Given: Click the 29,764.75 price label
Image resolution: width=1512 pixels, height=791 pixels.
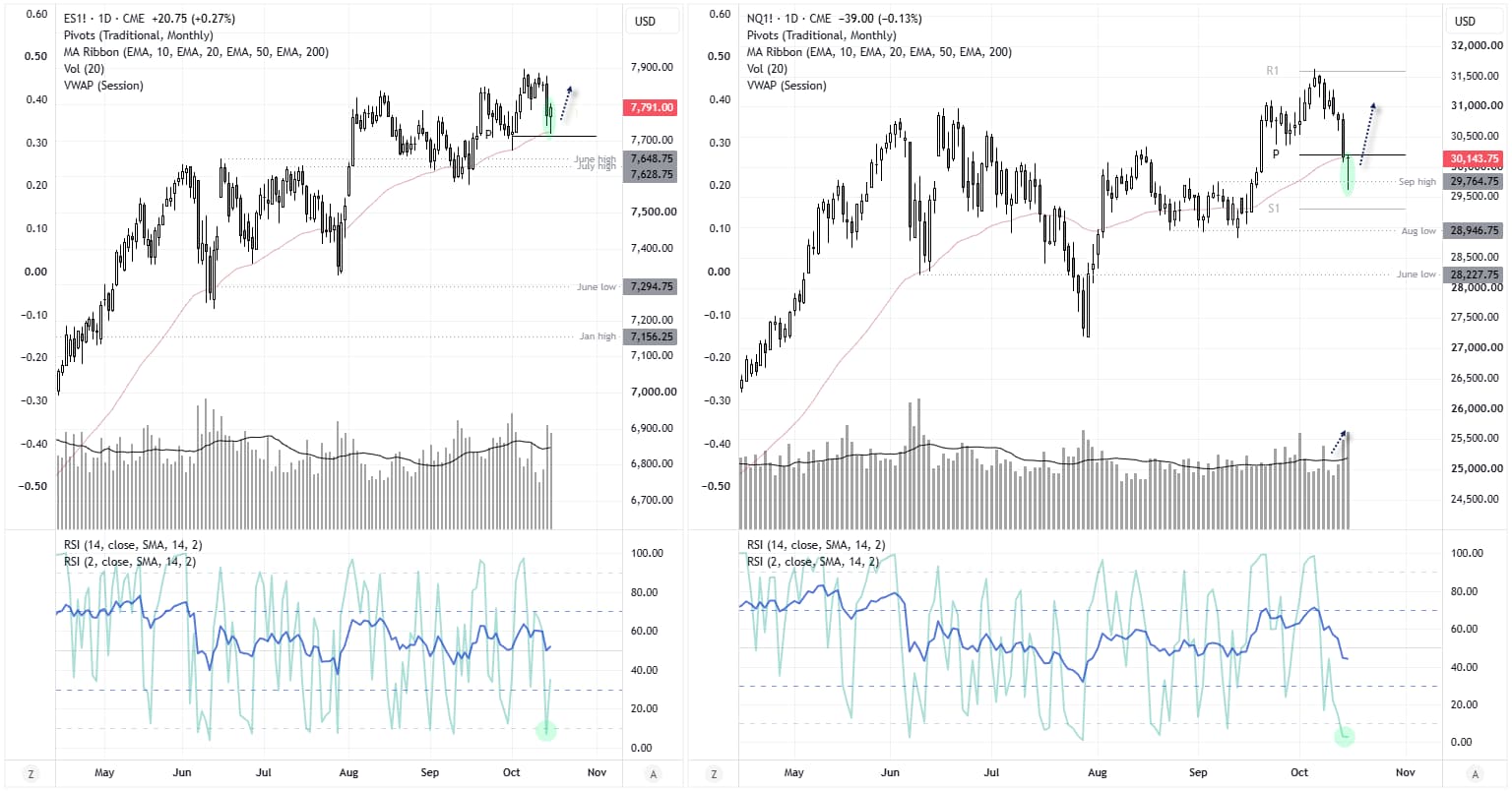Looking at the screenshot, I should [x=1474, y=181].
